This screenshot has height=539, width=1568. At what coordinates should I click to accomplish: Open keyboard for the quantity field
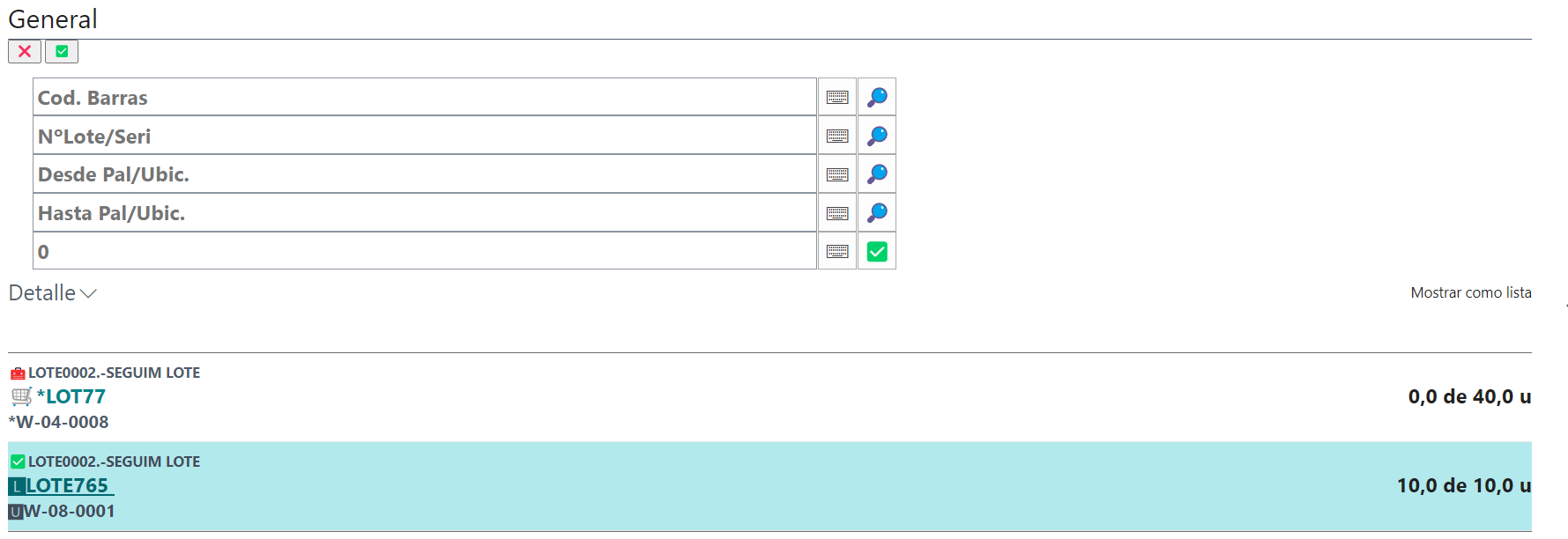(x=837, y=252)
